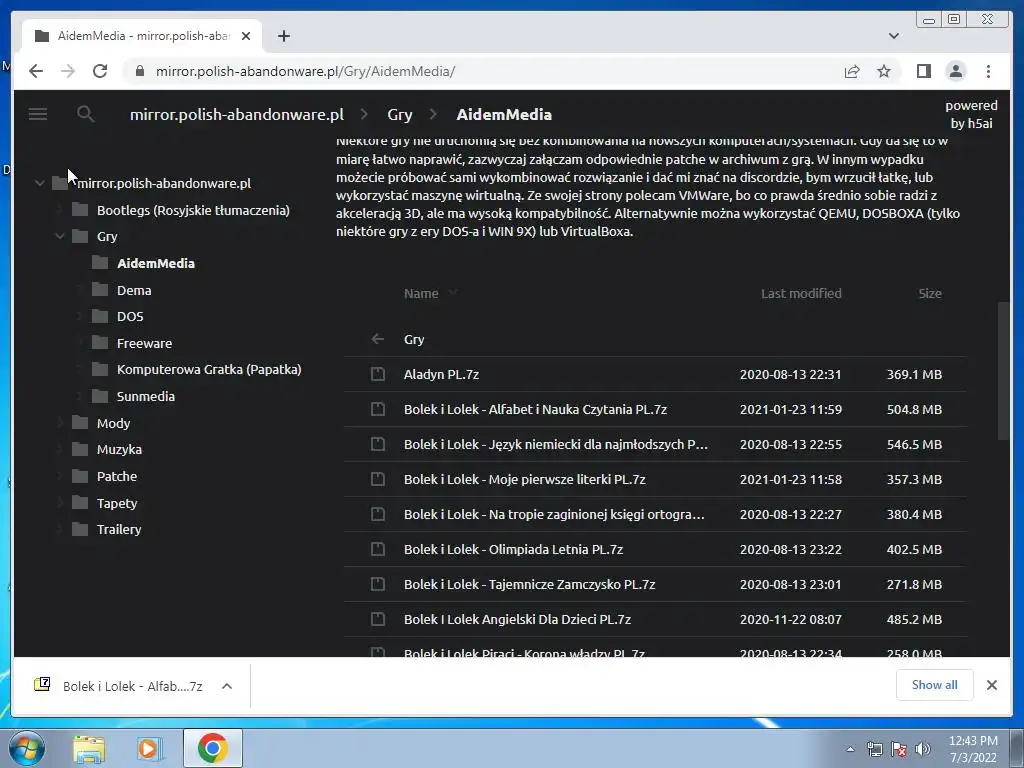Click file icon for Angielski Dla Dzieci row
This screenshot has height=768, width=1024.
(x=377, y=619)
